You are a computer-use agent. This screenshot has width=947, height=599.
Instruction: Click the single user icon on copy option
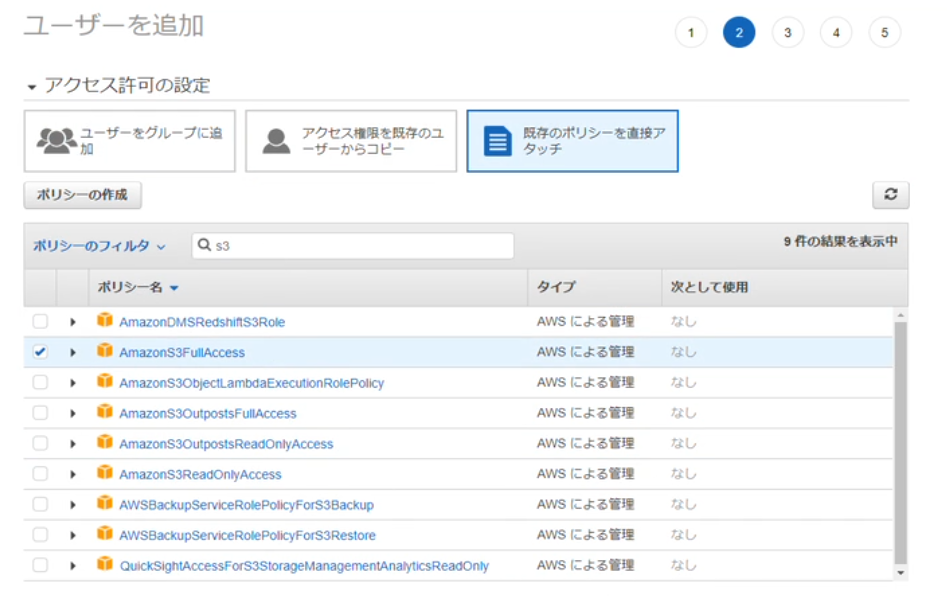tap(277, 141)
